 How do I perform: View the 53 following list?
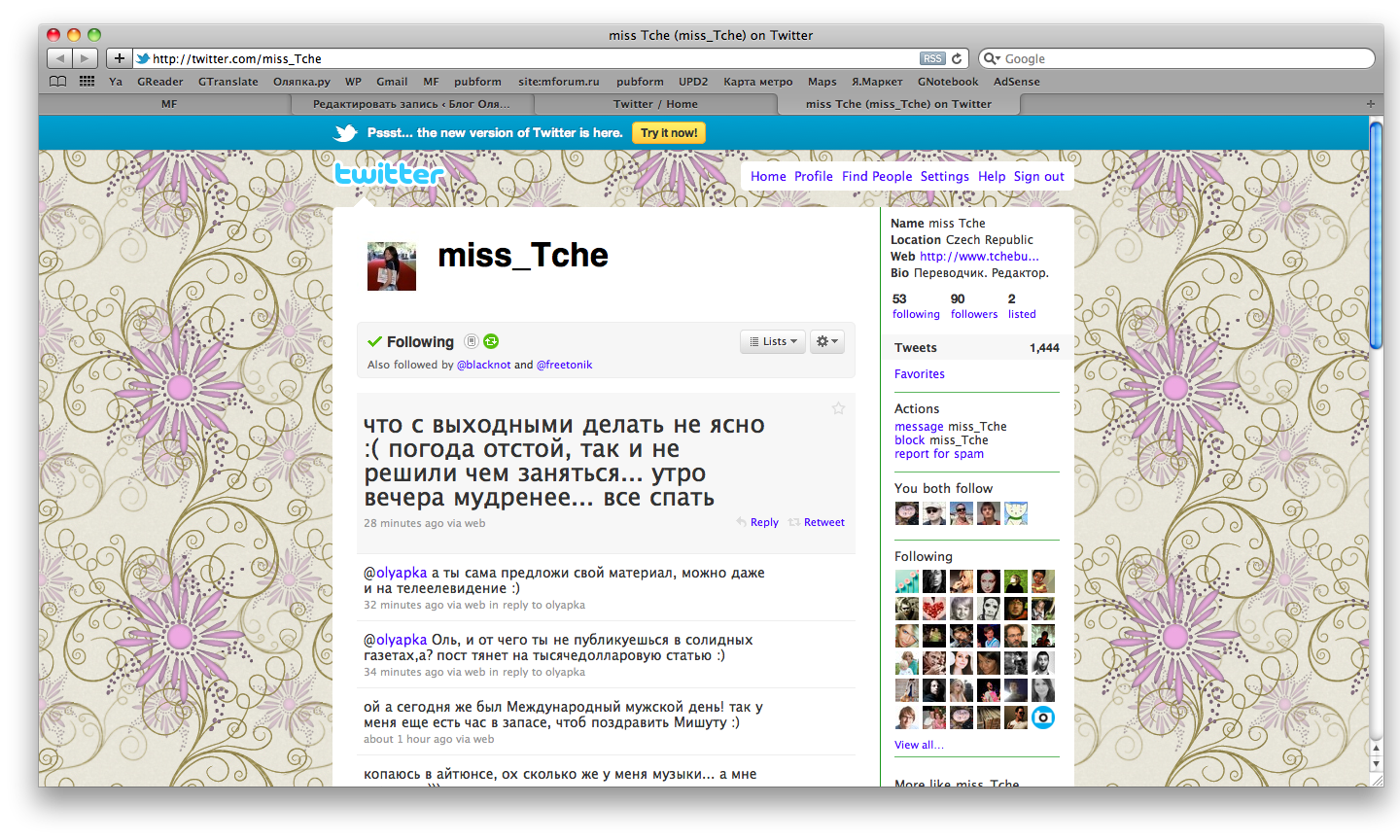coord(916,306)
